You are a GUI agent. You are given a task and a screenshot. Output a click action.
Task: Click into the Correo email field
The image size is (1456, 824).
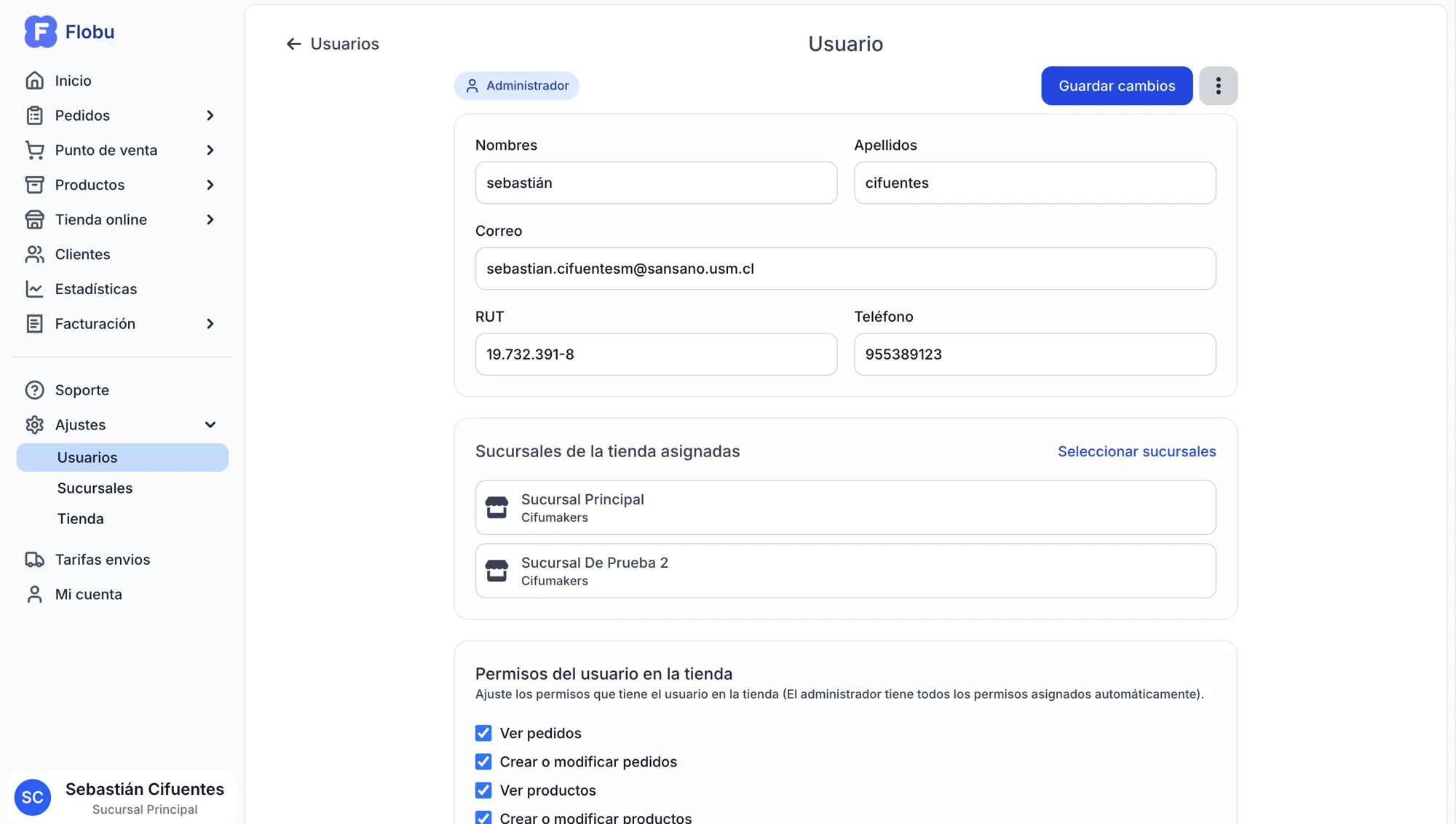pyautogui.click(x=844, y=269)
